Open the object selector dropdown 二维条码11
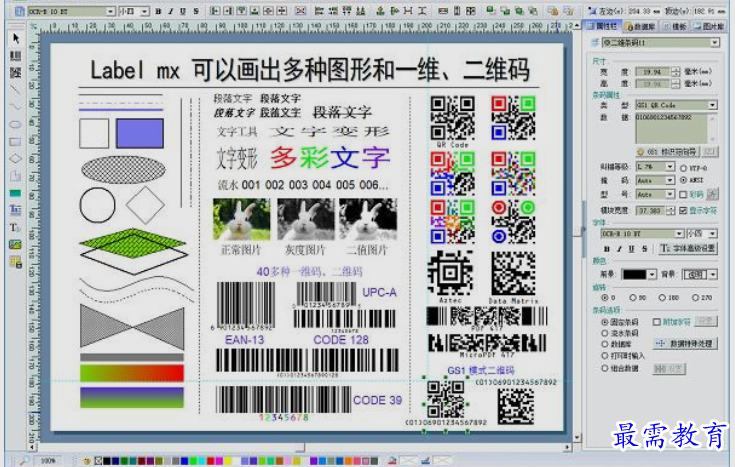735x467 pixels. (x=714, y=43)
